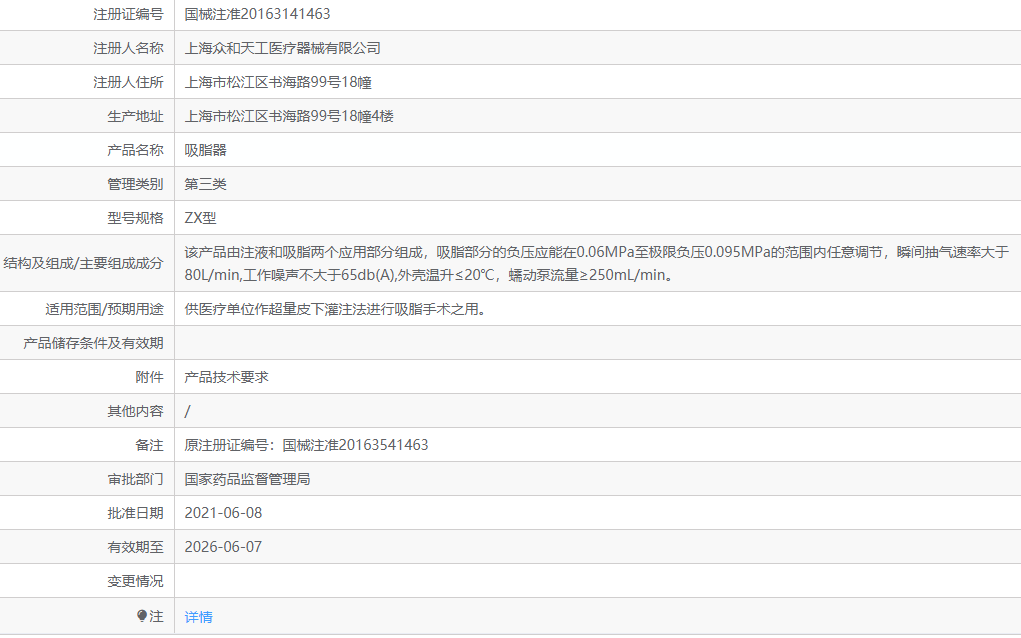Select attachment value 产品技术要求
This screenshot has width=1021, height=638.
(x=226, y=376)
